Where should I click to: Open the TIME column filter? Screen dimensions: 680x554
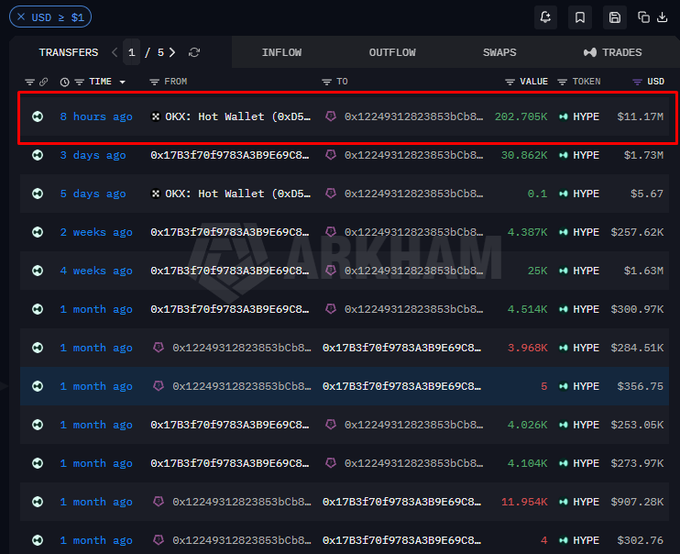[79, 82]
